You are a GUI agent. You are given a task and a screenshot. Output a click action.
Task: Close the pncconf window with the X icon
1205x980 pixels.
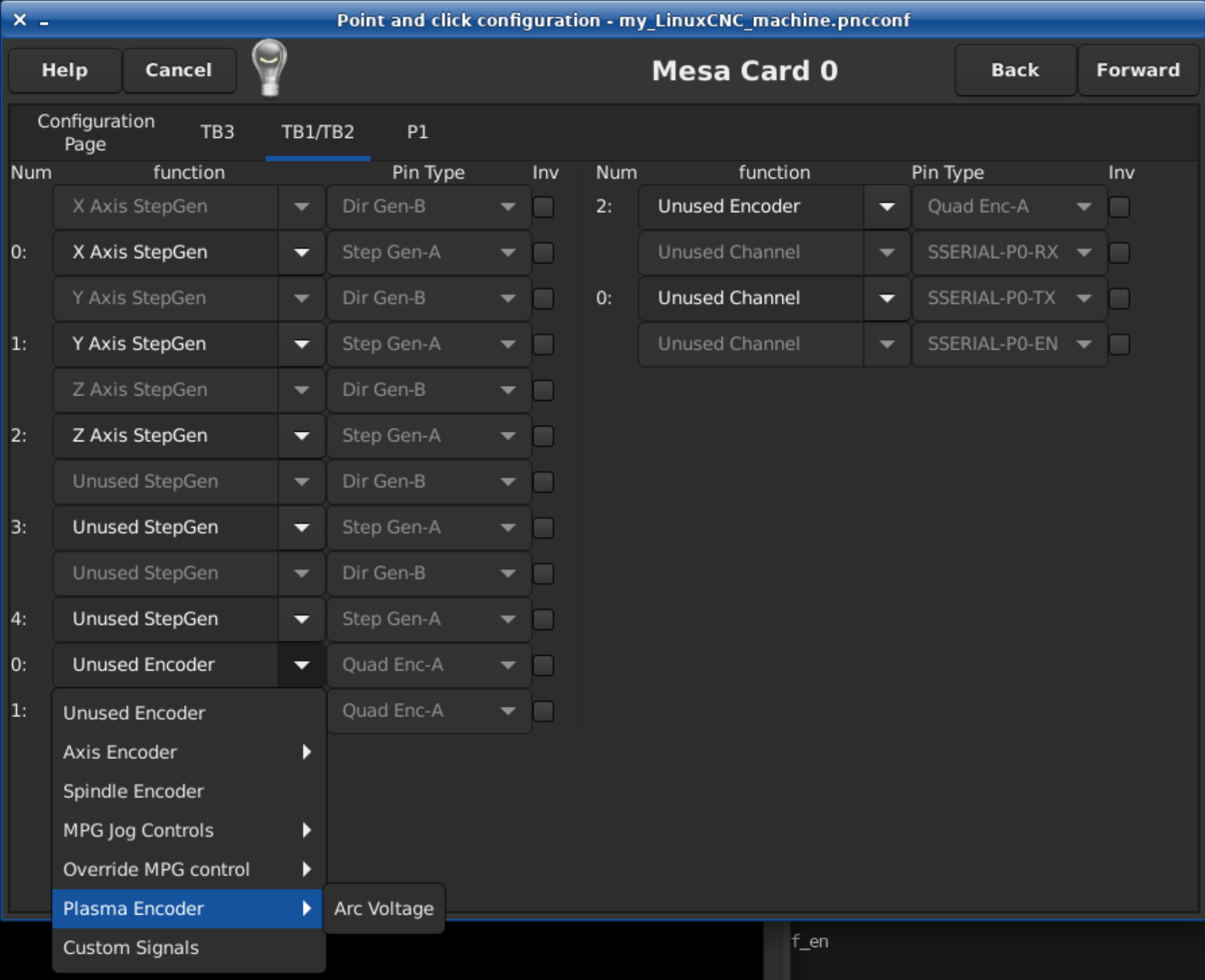(20, 20)
